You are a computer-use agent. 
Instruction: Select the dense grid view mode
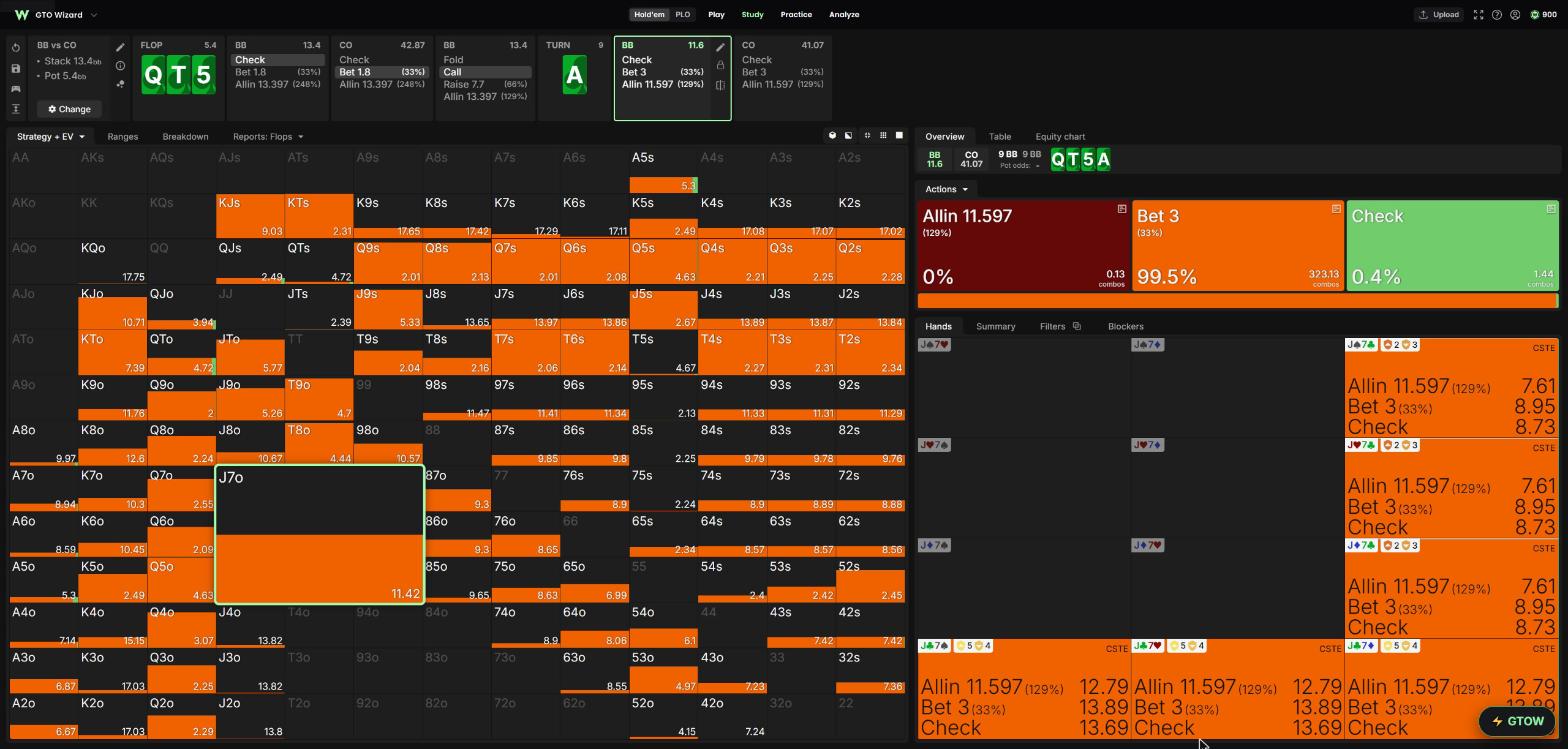pyautogui.click(x=883, y=136)
